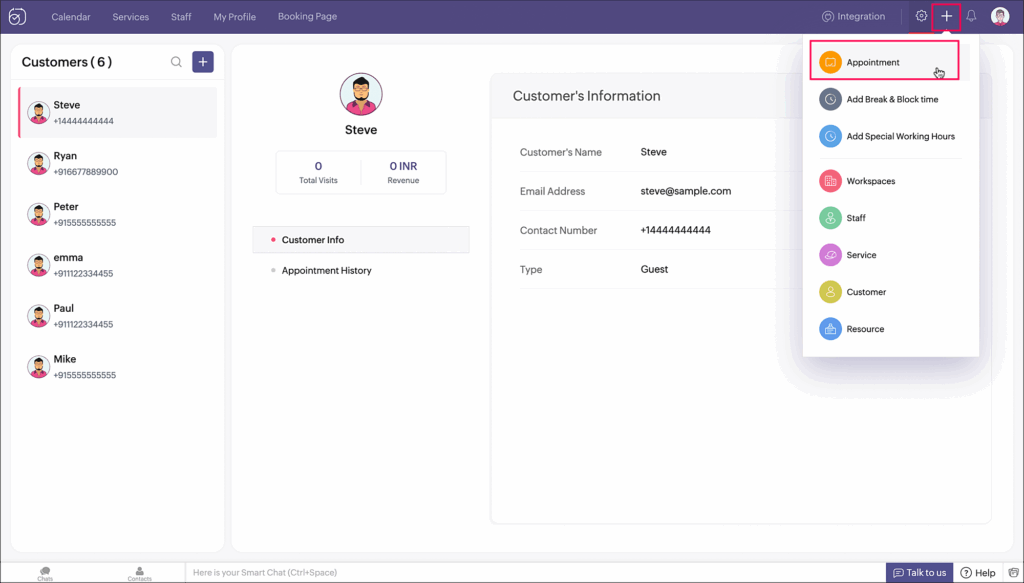Click Peter's avatar in customer list
The height and width of the screenshot is (583, 1024).
tap(39, 214)
